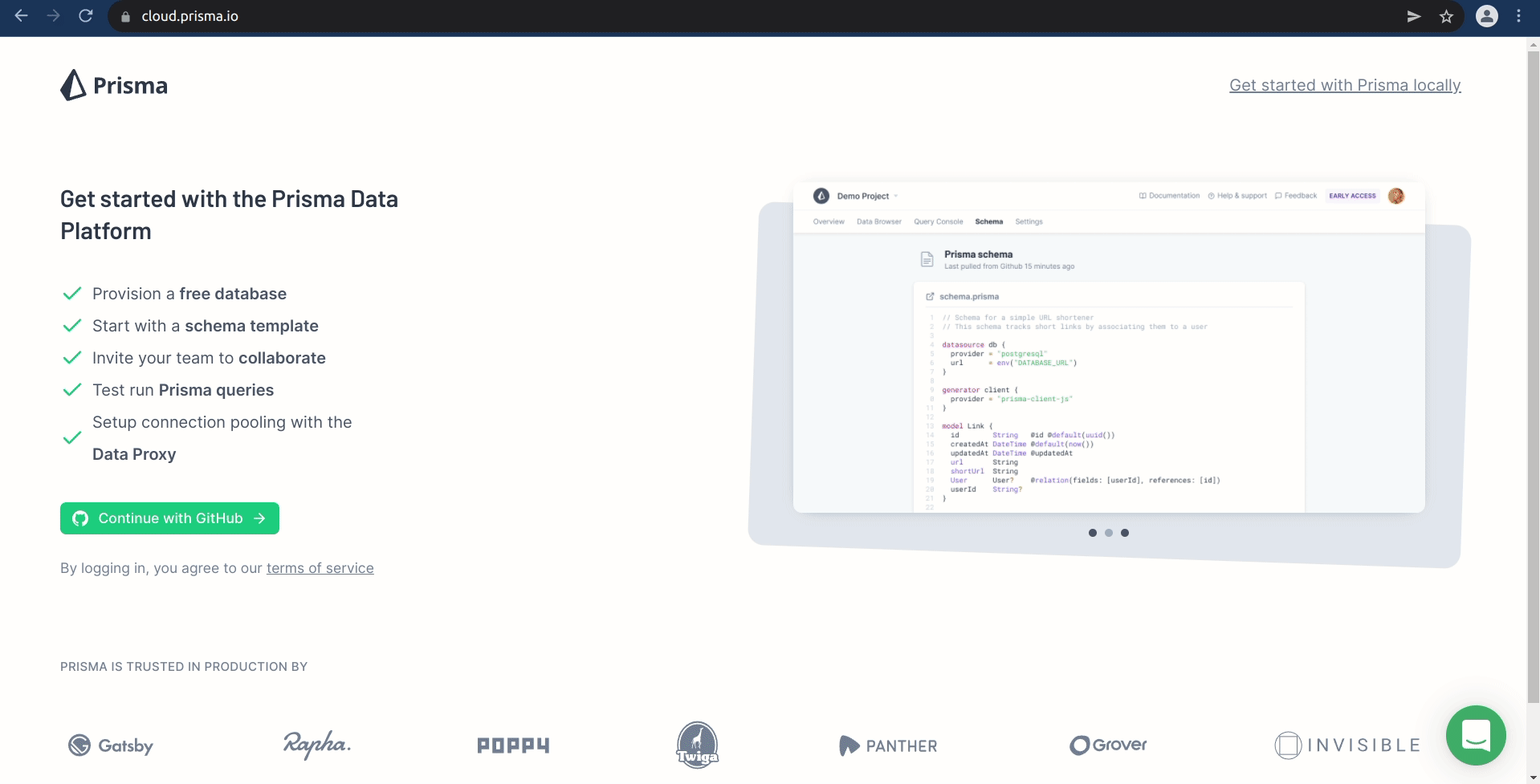The image size is (1540, 784).
Task: Click the user avatar in preview
Action: click(x=1396, y=196)
